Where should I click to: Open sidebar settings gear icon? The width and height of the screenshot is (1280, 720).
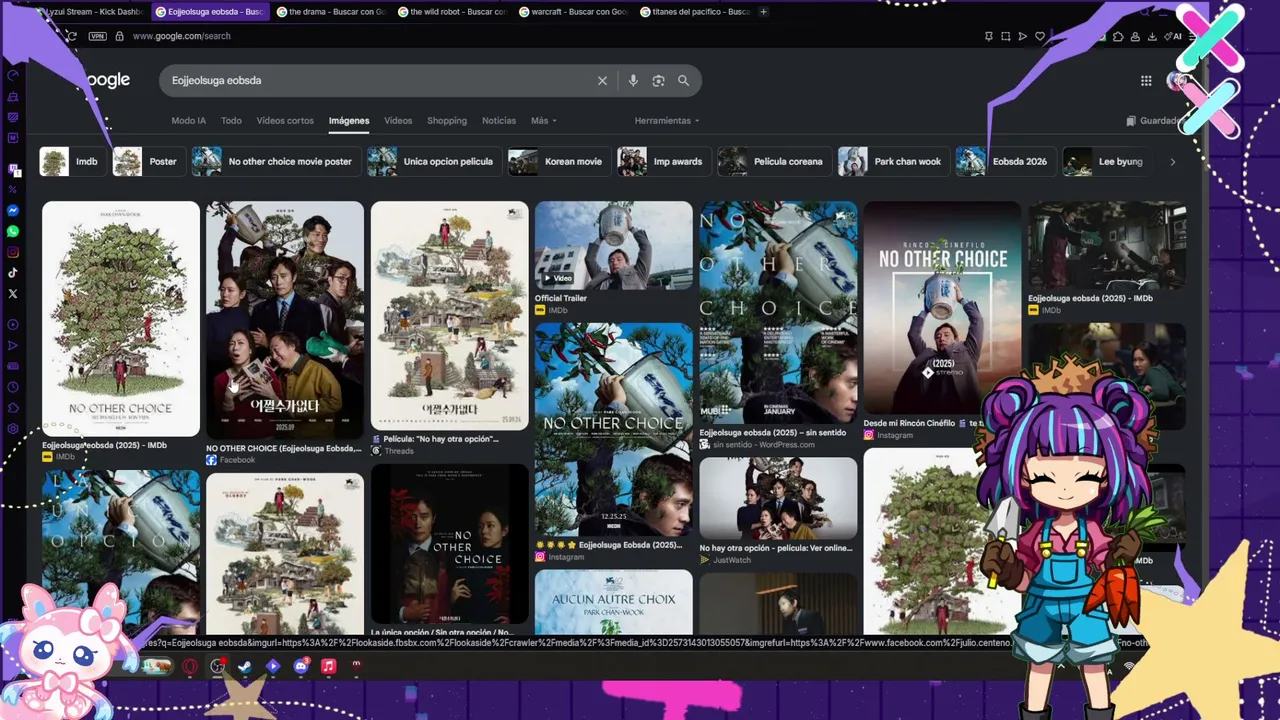pyautogui.click(x=13, y=429)
